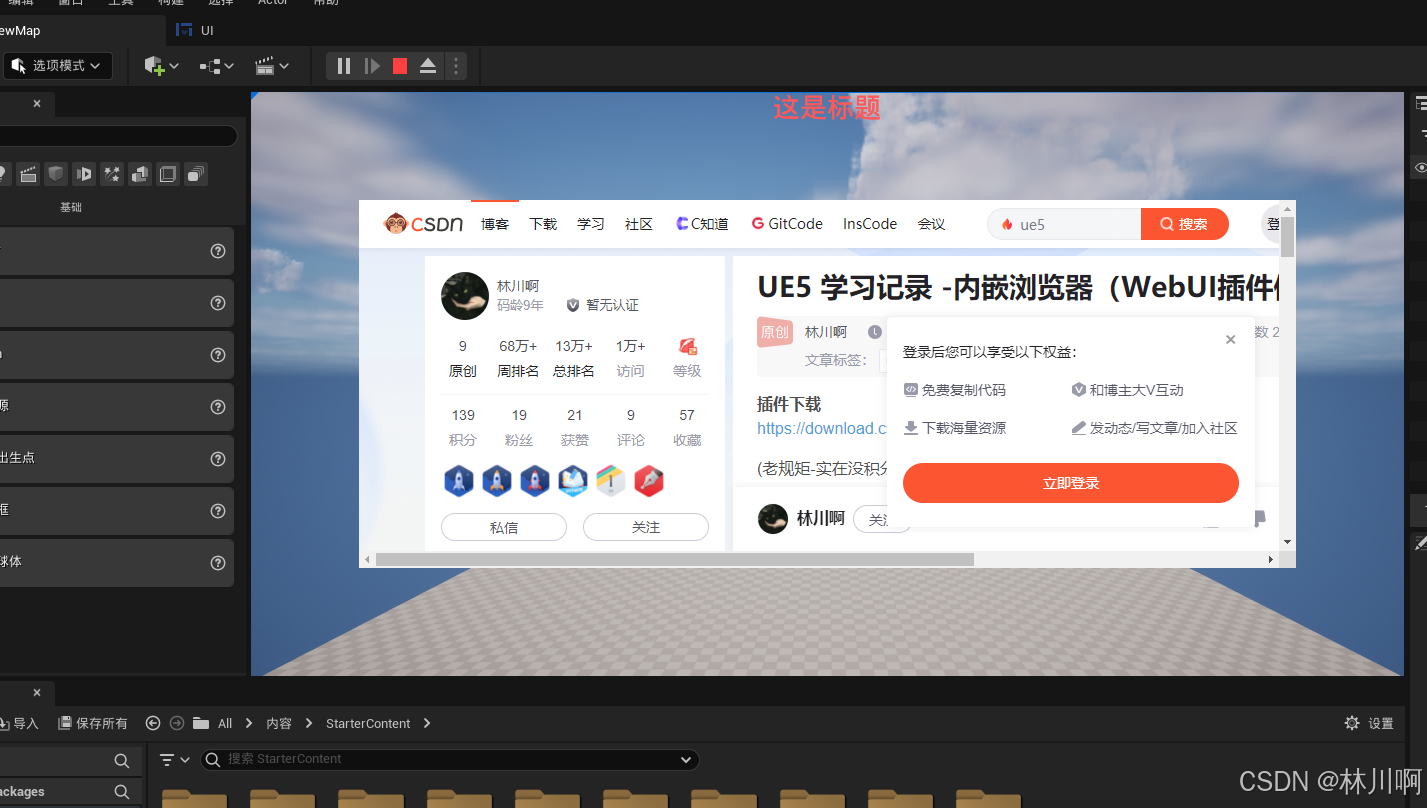
Task: Click the CSDN search box containing ue5
Action: click(1064, 224)
